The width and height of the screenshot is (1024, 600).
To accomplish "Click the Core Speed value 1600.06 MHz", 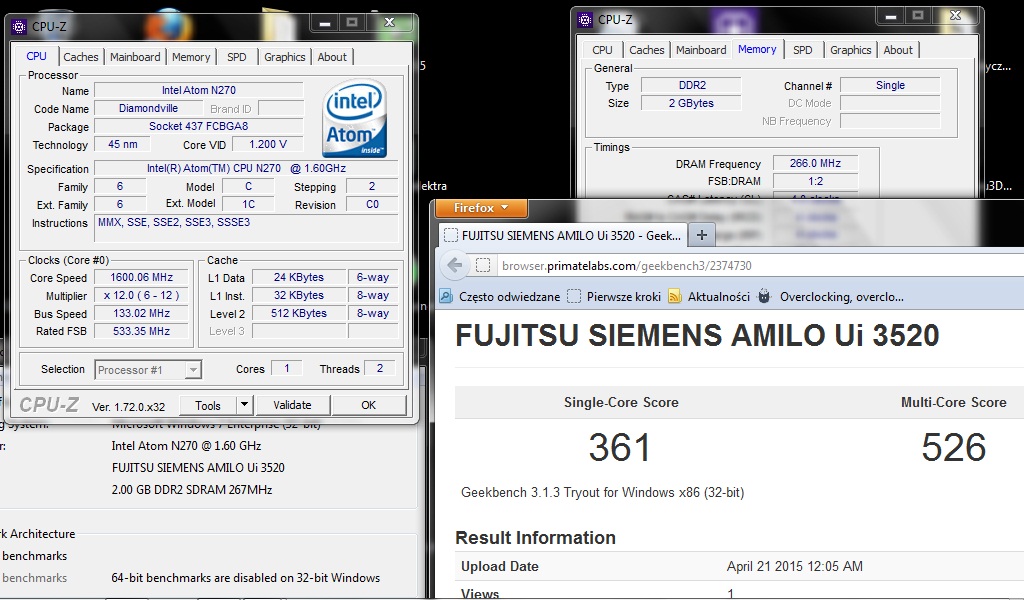I will click(x=142, y=277).
